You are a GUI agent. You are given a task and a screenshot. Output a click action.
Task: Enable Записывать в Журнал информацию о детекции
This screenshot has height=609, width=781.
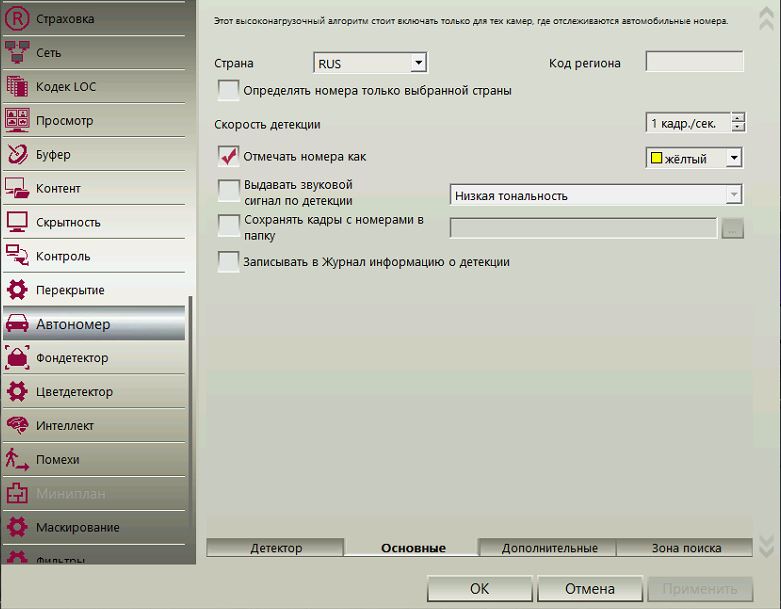(x=229, y=262)
